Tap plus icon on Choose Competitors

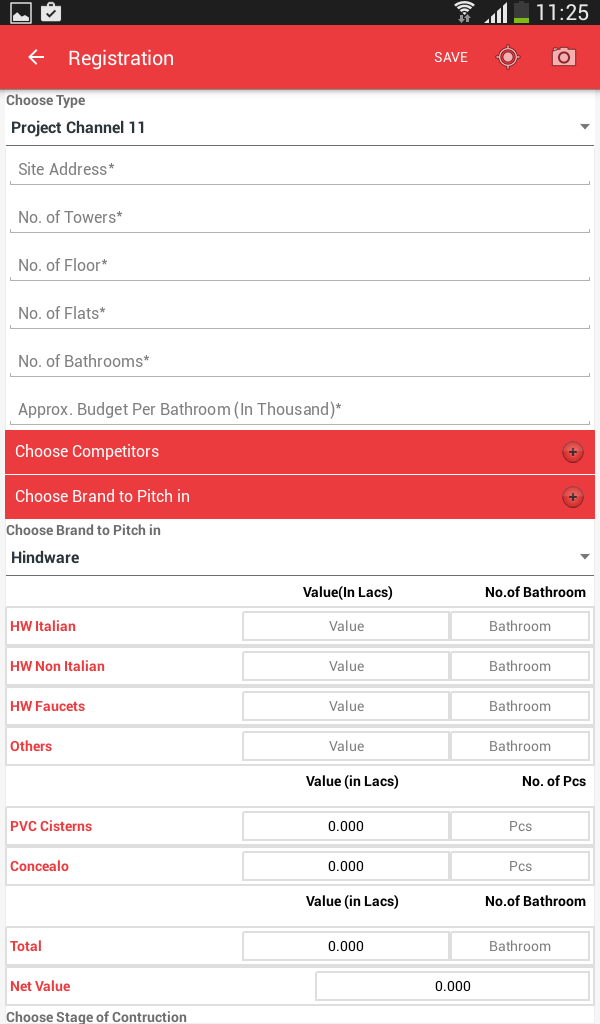(572, 452)
